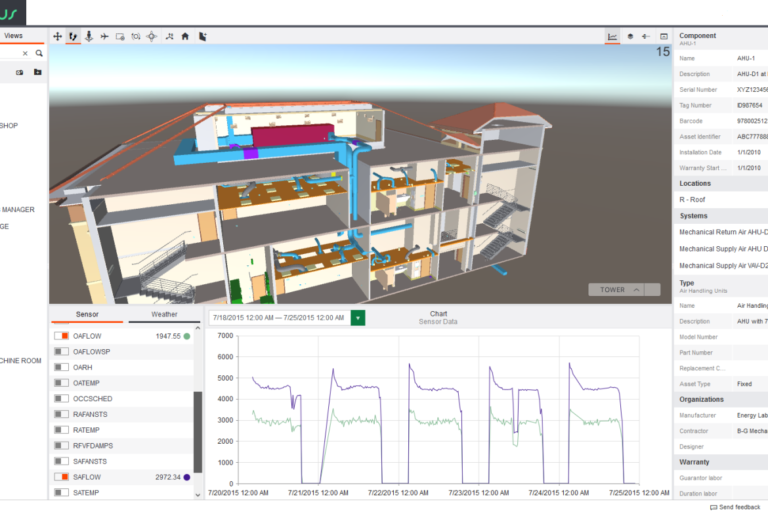Open the R - Roof location

[x=695, y=199]
